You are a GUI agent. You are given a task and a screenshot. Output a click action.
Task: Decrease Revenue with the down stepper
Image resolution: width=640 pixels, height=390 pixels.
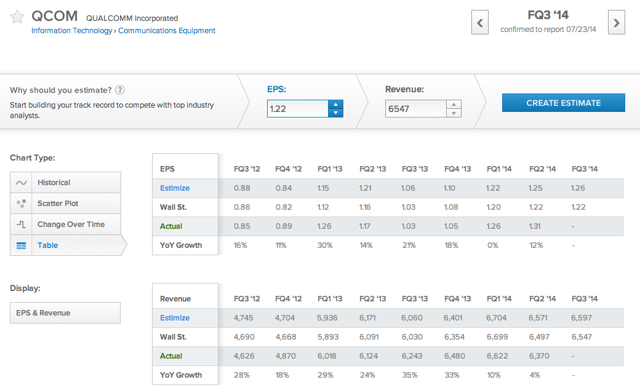coord(453,113)
